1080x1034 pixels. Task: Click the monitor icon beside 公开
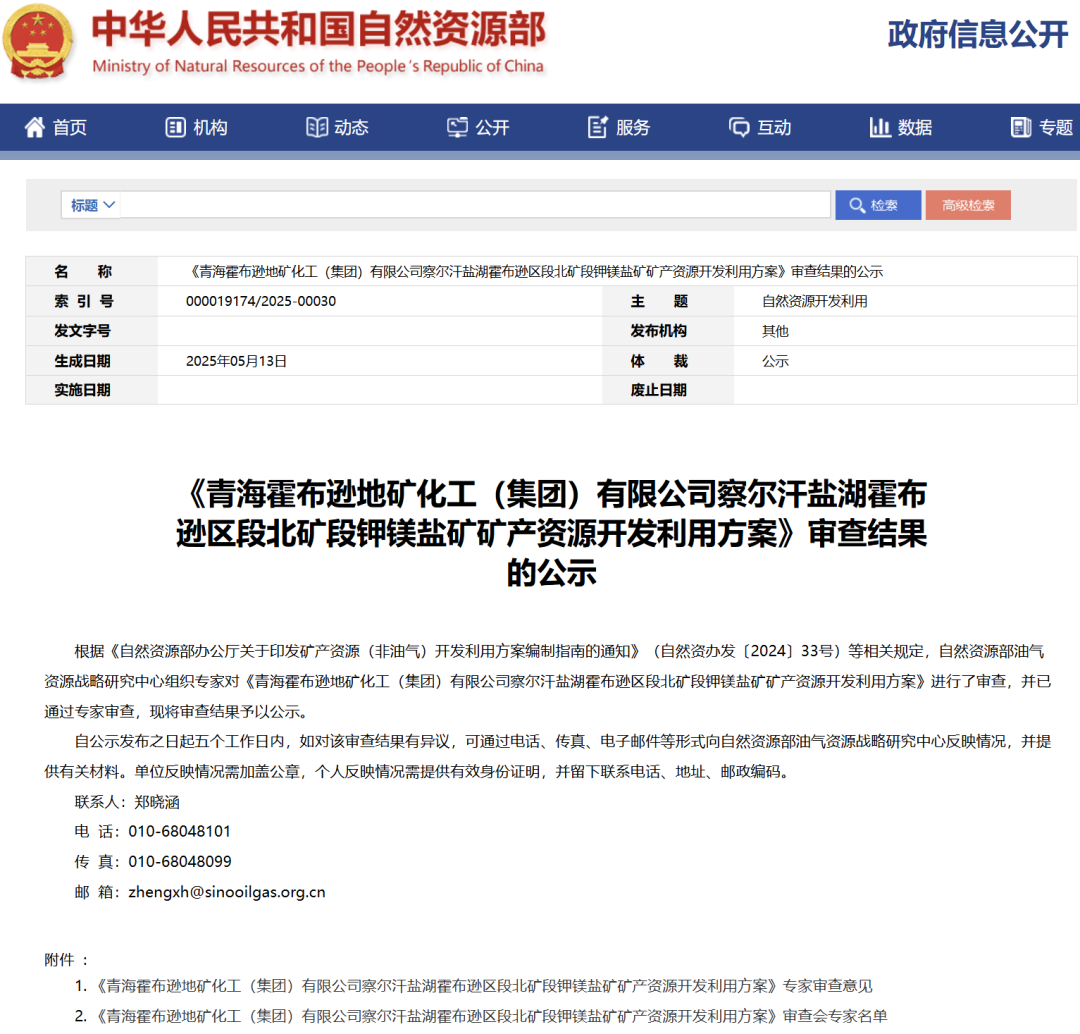tap(457, 127)
